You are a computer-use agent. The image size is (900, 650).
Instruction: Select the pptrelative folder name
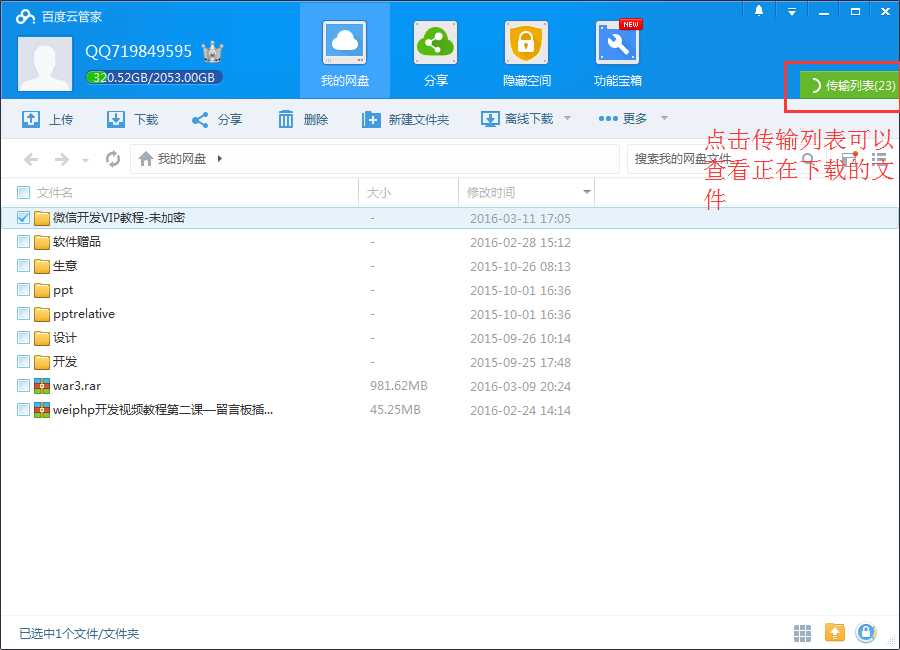click(84, 314)
